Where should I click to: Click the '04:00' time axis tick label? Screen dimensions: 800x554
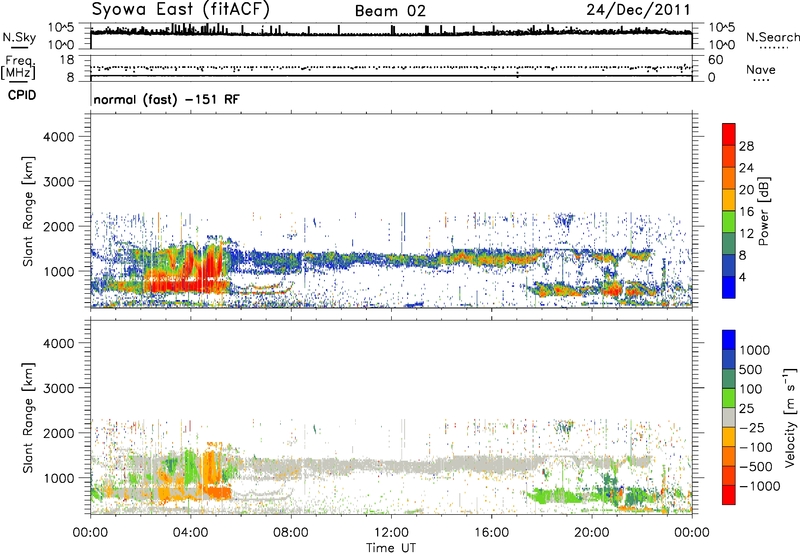(191, 533)
